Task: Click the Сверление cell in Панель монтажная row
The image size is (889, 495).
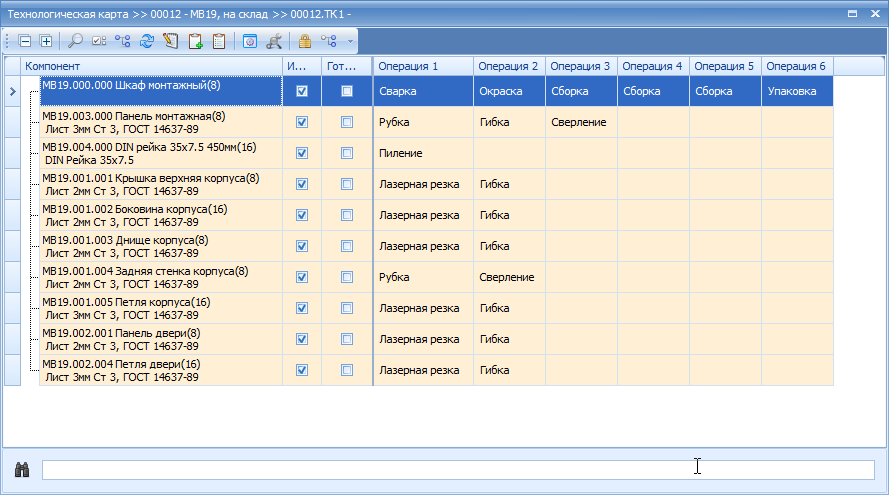Action: click(580, 122)
